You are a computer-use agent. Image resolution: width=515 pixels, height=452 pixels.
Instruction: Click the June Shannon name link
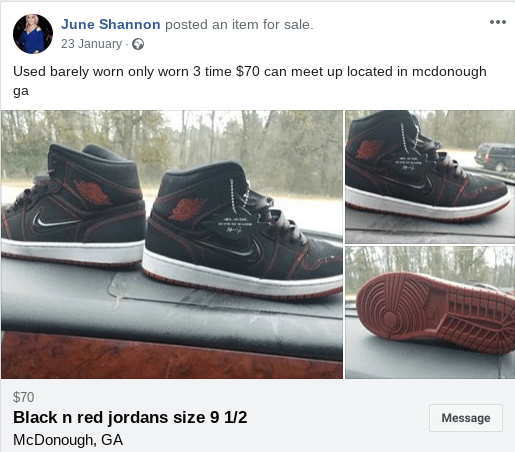pyautogui.click(x=110, y=24)
